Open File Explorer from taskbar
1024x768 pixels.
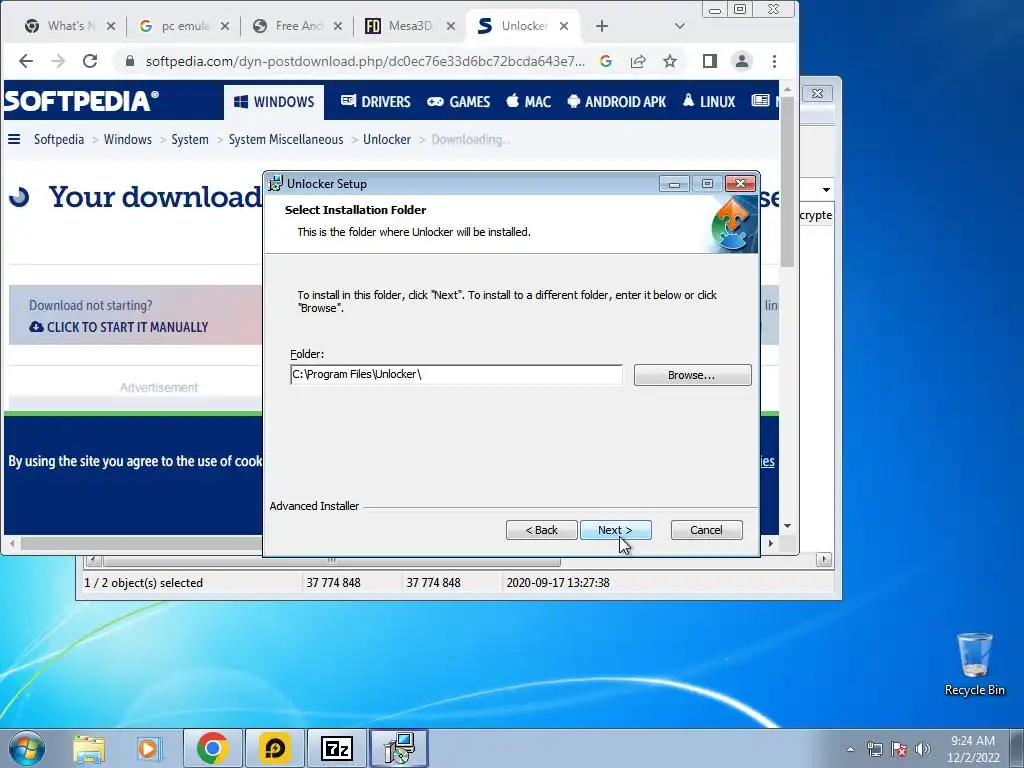[x=89, y=749]
